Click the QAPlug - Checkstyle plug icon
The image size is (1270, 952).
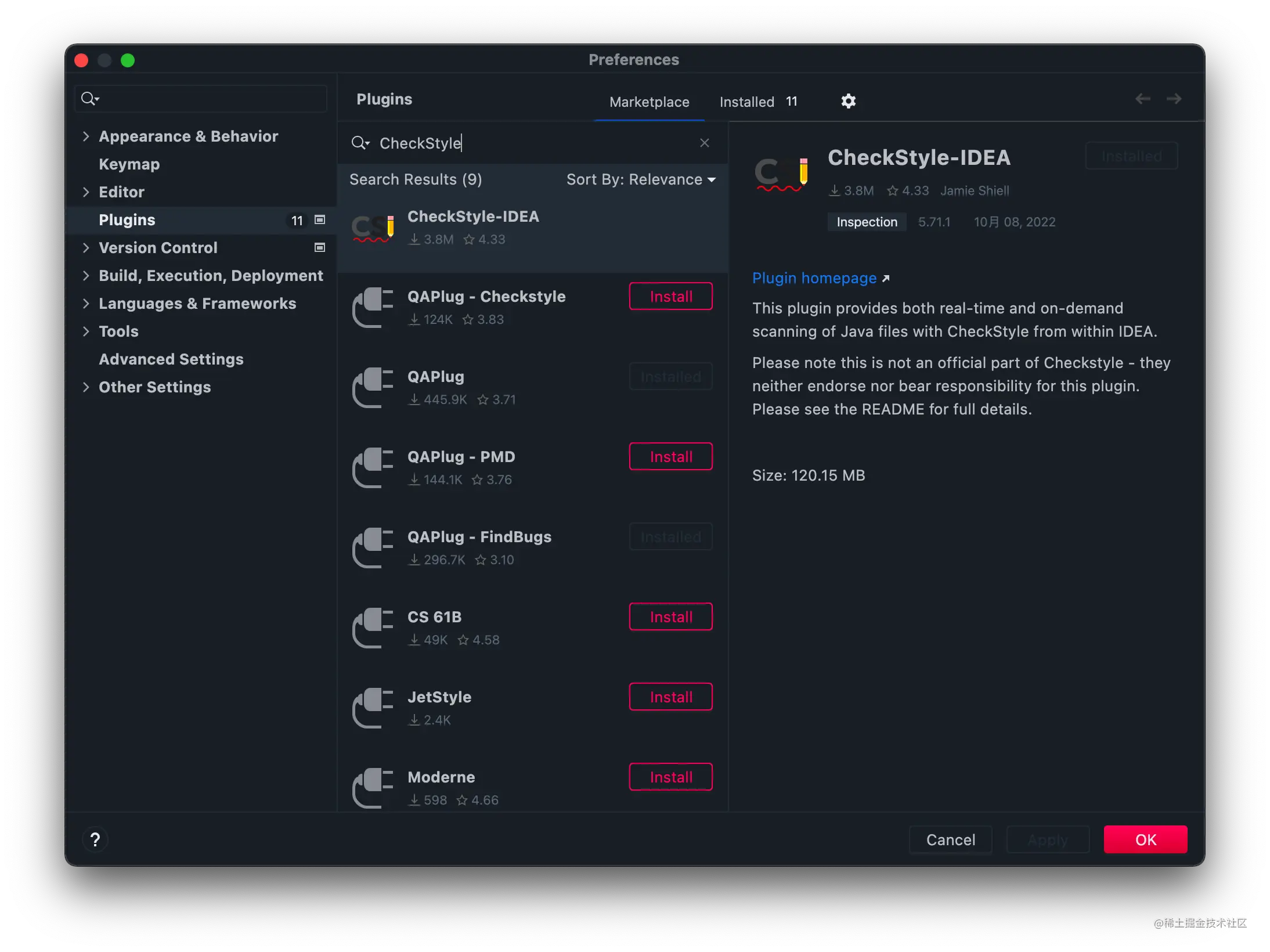pyautogui.click(x=373, y=308)
